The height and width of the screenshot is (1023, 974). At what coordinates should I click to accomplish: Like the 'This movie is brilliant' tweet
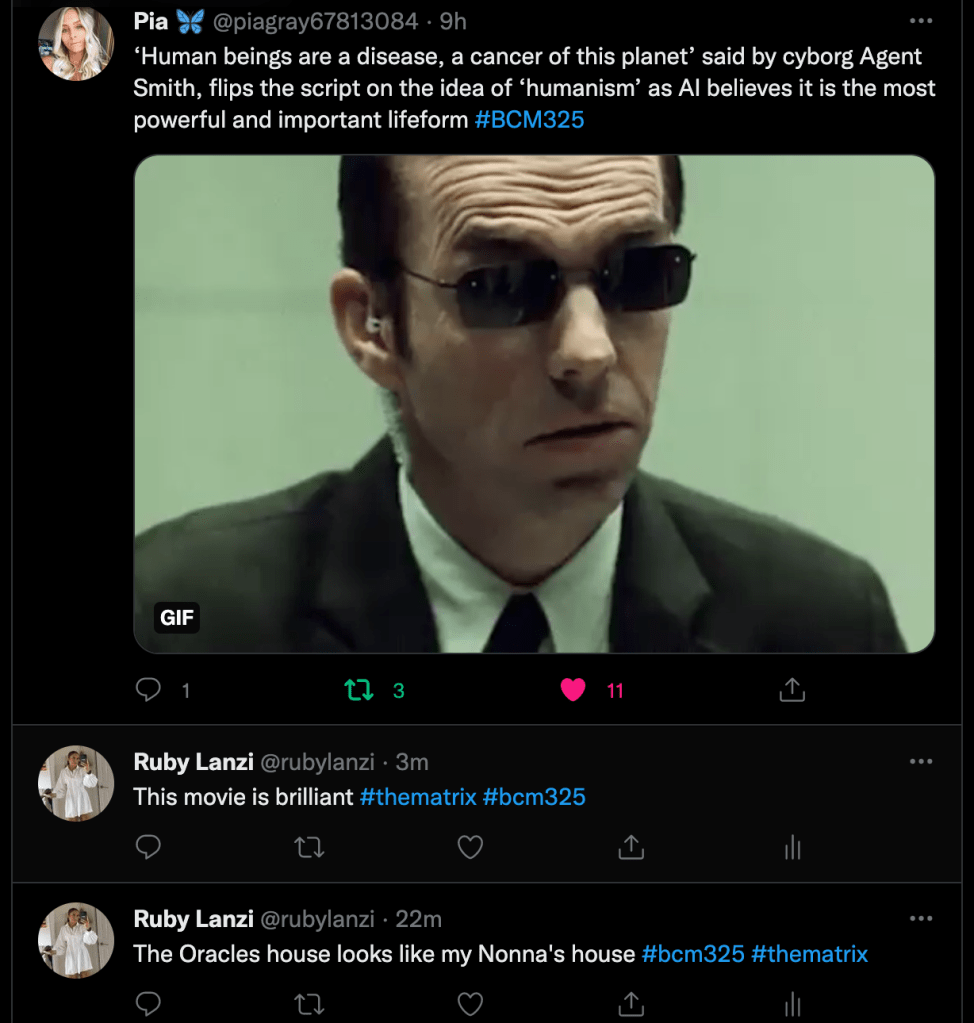pos(470,848)
